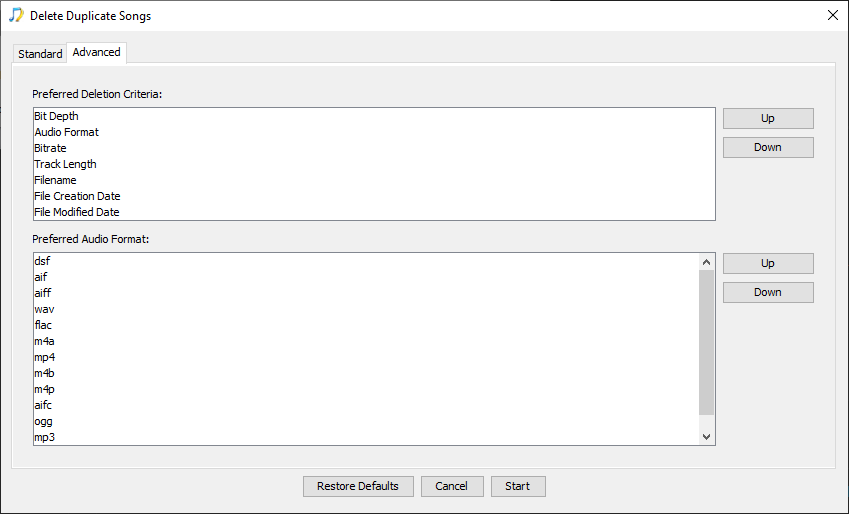Screen dimensions: 849x514
Task: Switch to the Standard tab
Action: tap(40, 54)
